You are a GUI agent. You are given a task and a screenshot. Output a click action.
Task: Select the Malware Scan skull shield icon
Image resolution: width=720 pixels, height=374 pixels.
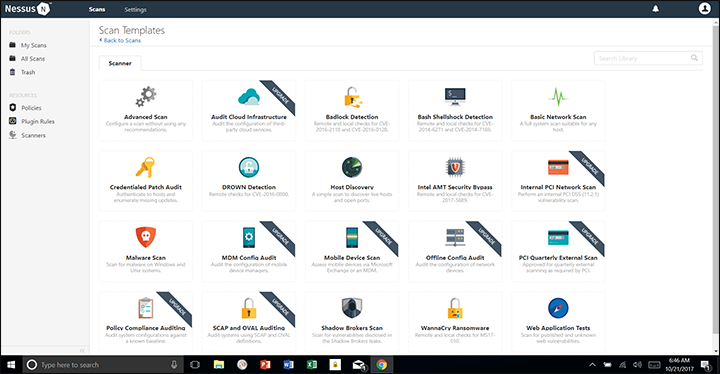146,238
